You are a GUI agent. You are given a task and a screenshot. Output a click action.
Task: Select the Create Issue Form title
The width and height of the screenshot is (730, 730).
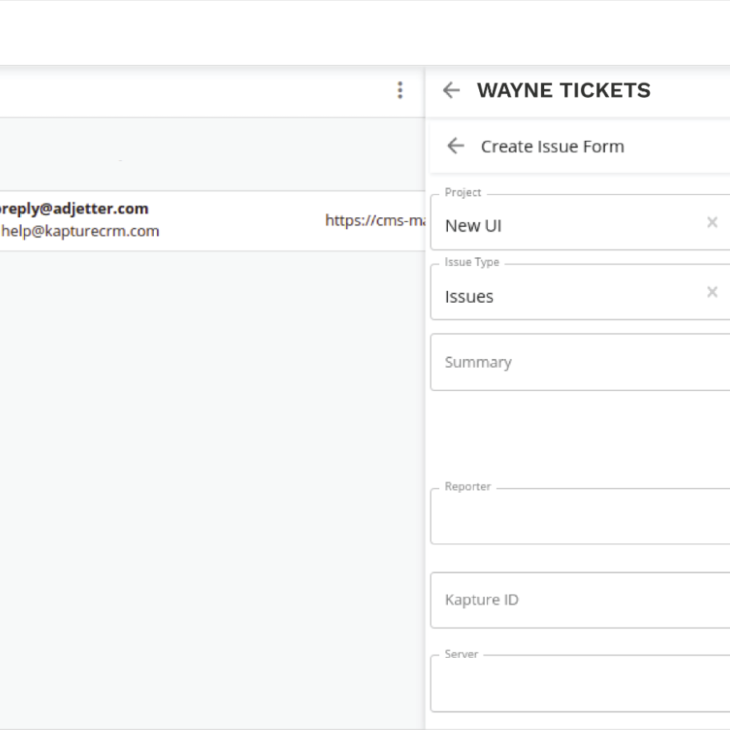[553, 146]
